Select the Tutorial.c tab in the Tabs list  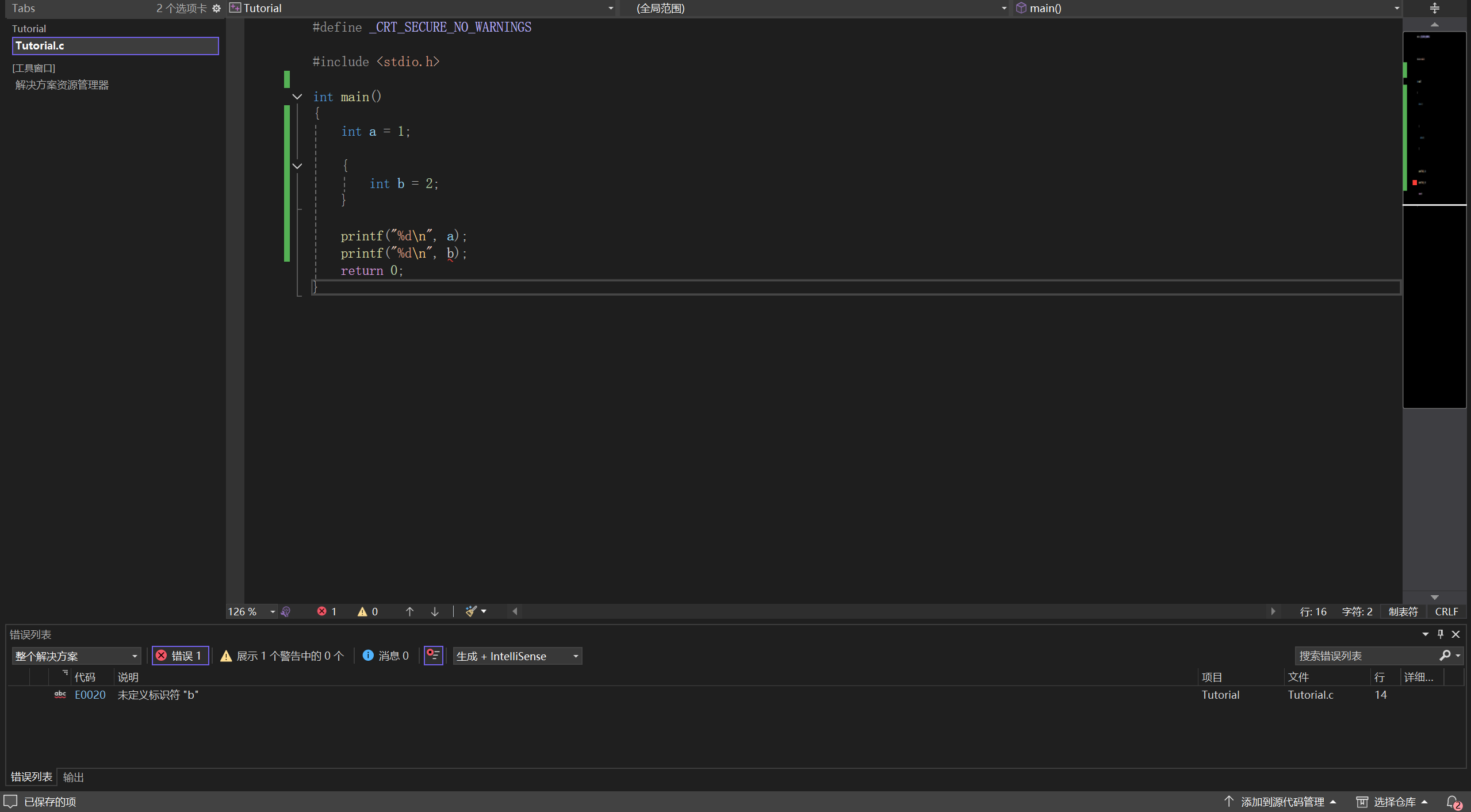pyautogui.click(x=115, y=46)
